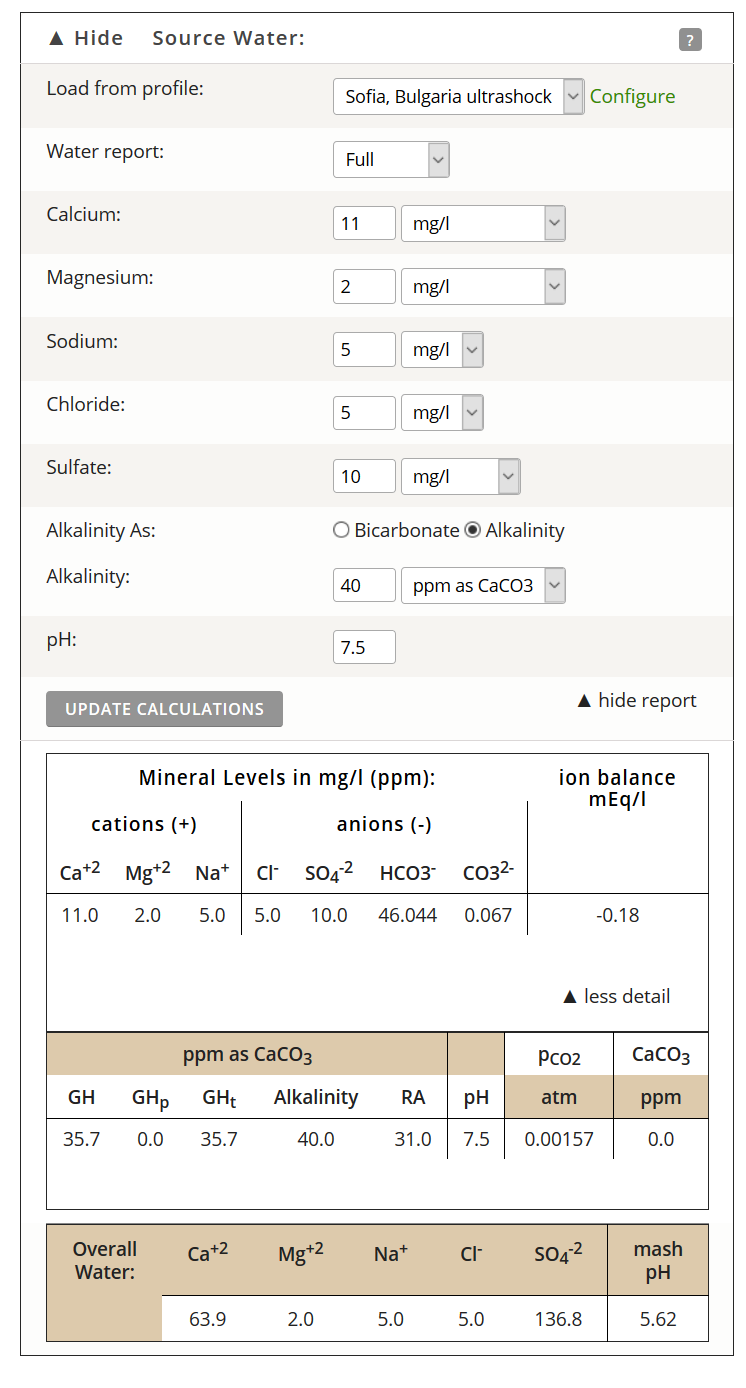
Task: Collapse the Source Water section with Hide
Action: [x=86, y=38]
